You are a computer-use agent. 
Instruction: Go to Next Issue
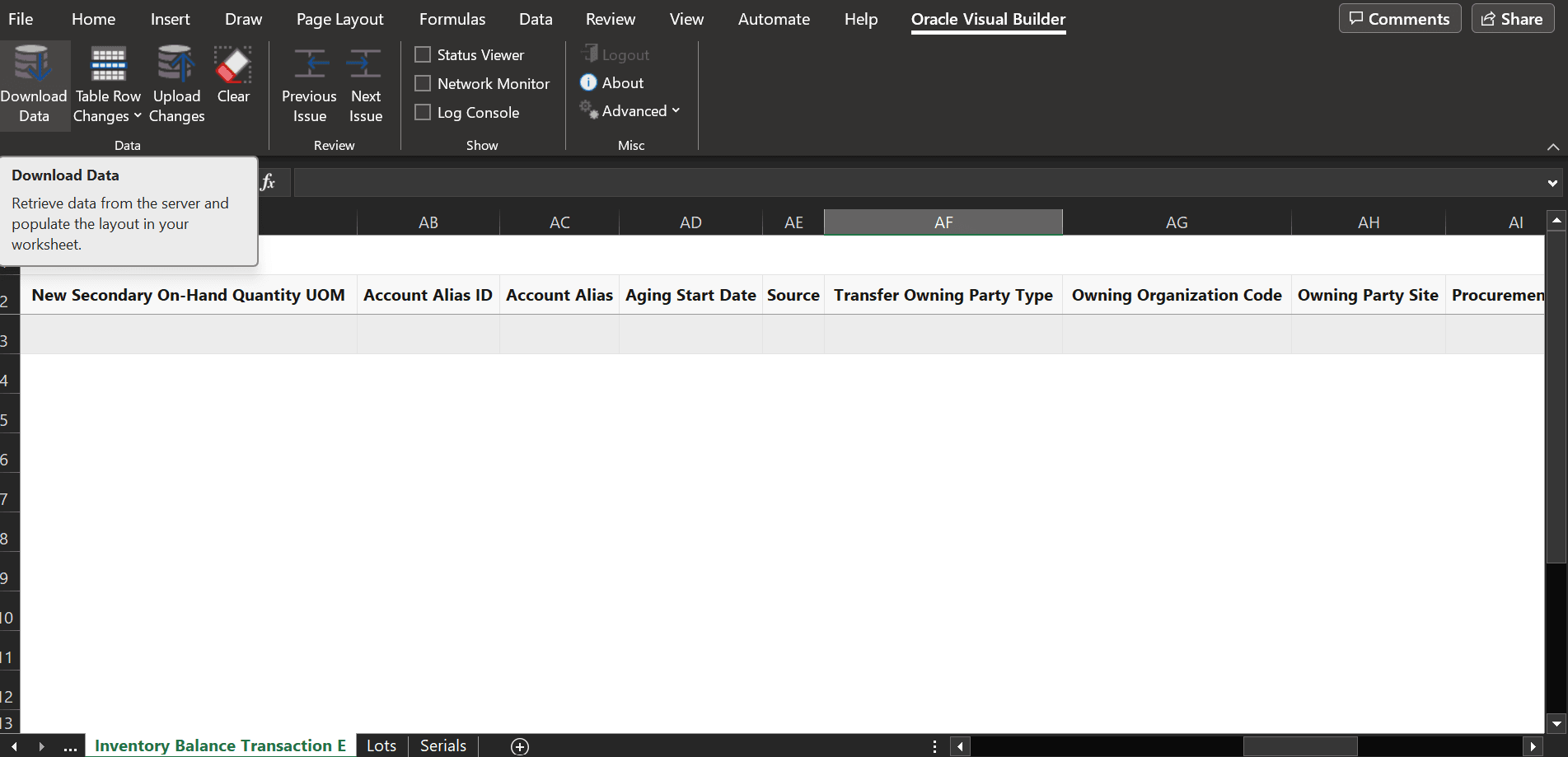coord(365,86)
